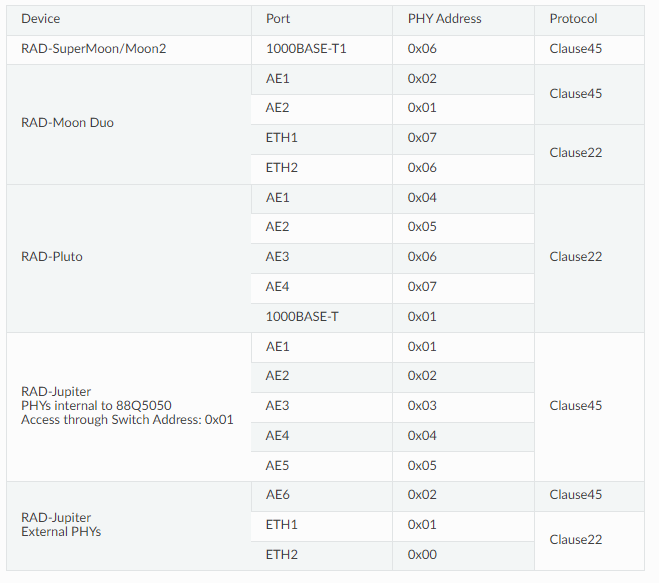Select the 1000BASE-T1 port cell
The width and height of the screenshot is (659, 583).
point(306,48)
